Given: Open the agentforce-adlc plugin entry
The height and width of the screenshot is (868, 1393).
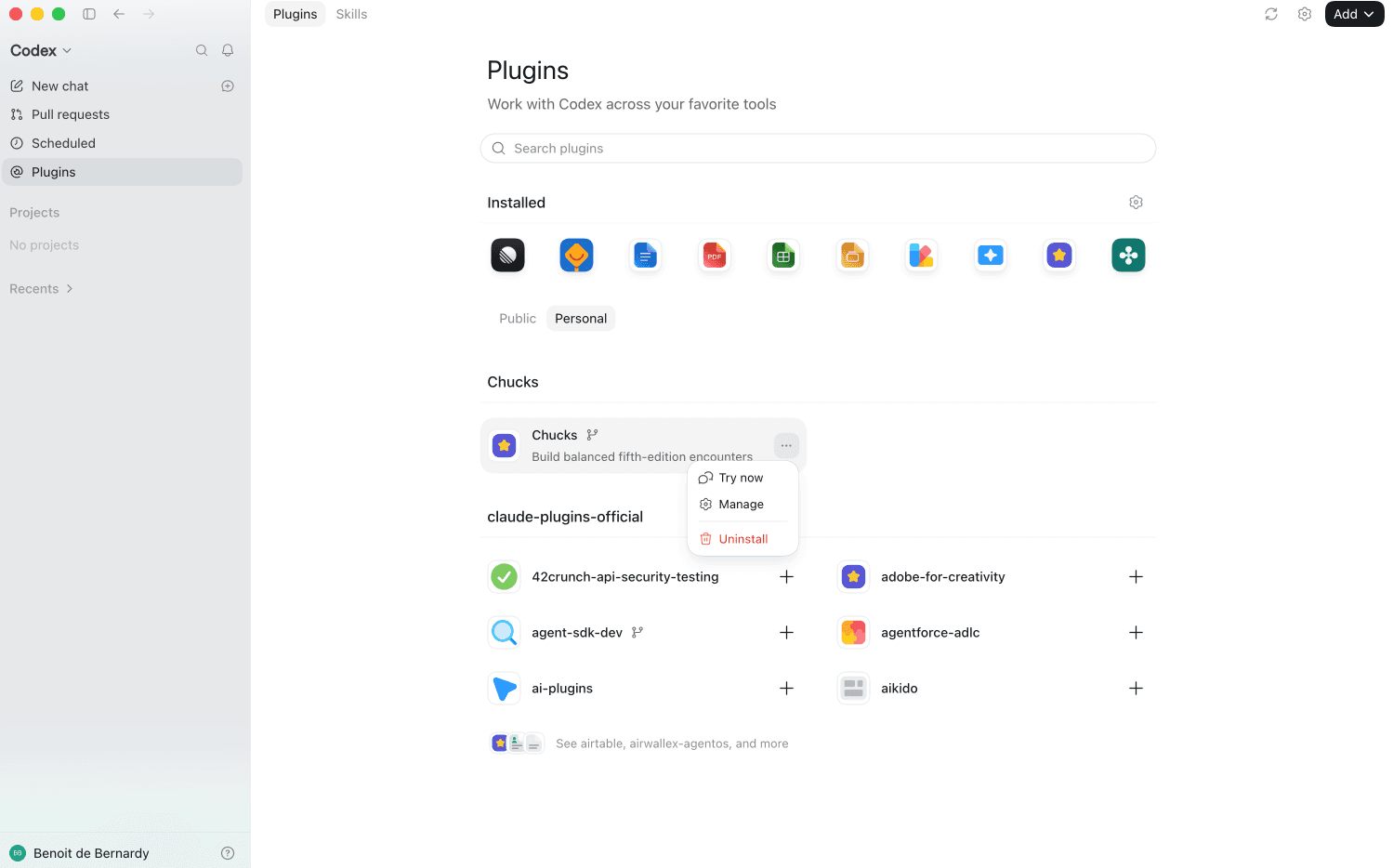Looking at the screenshot, I should (930, 633).
